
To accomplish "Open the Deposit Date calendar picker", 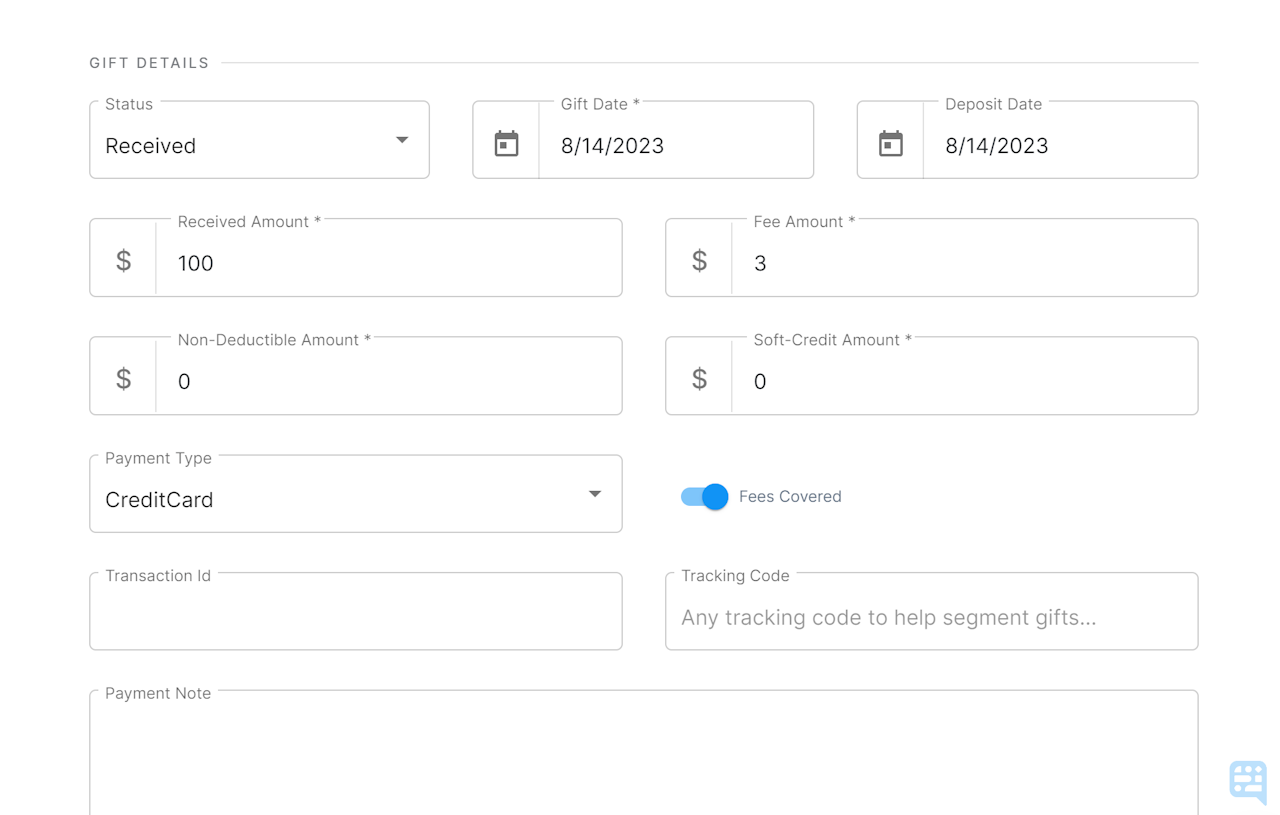I will tap(891, 142).
